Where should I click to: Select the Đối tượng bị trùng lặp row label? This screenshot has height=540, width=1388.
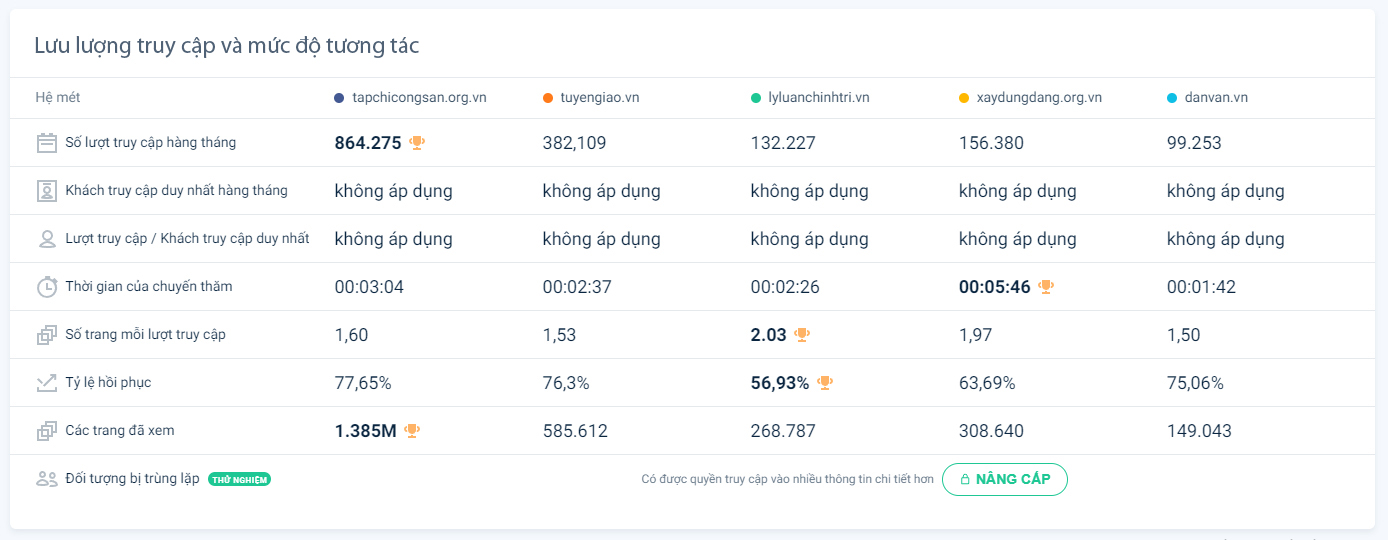[132, 479]
